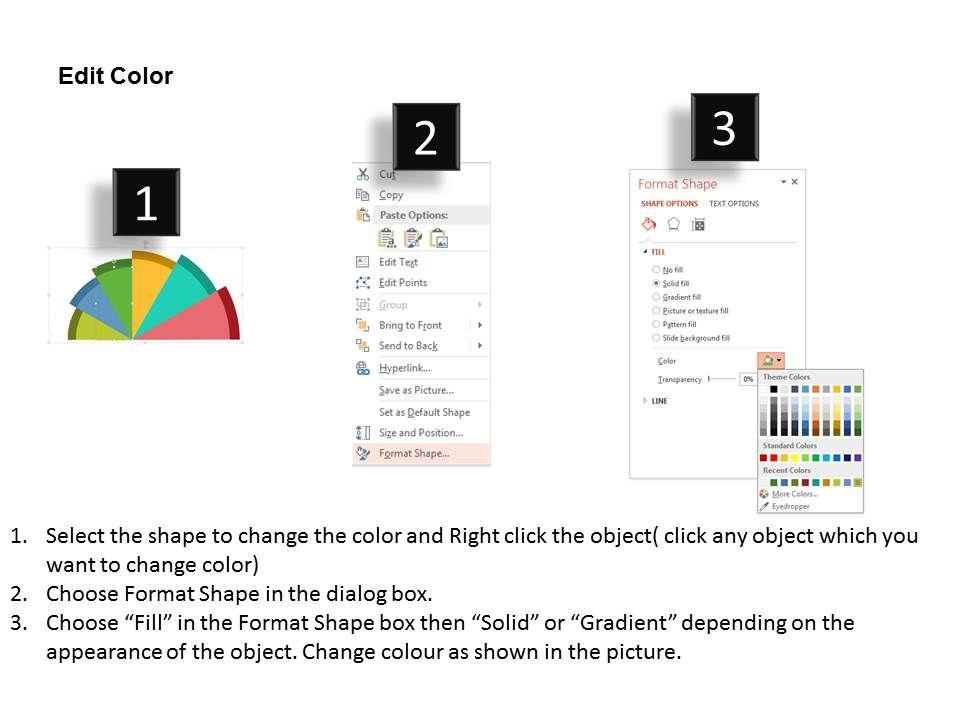Click More Colors link
This screenshot has width=960, height=720.
(x=794, y=494)
